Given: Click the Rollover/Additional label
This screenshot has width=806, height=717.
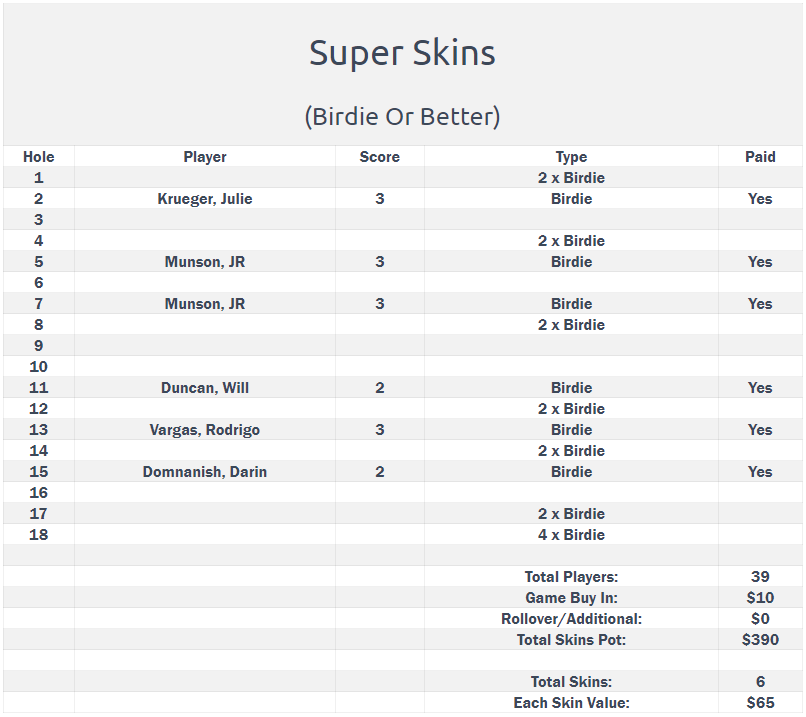Looking at the screenshot, I should [x=571, y=619].
